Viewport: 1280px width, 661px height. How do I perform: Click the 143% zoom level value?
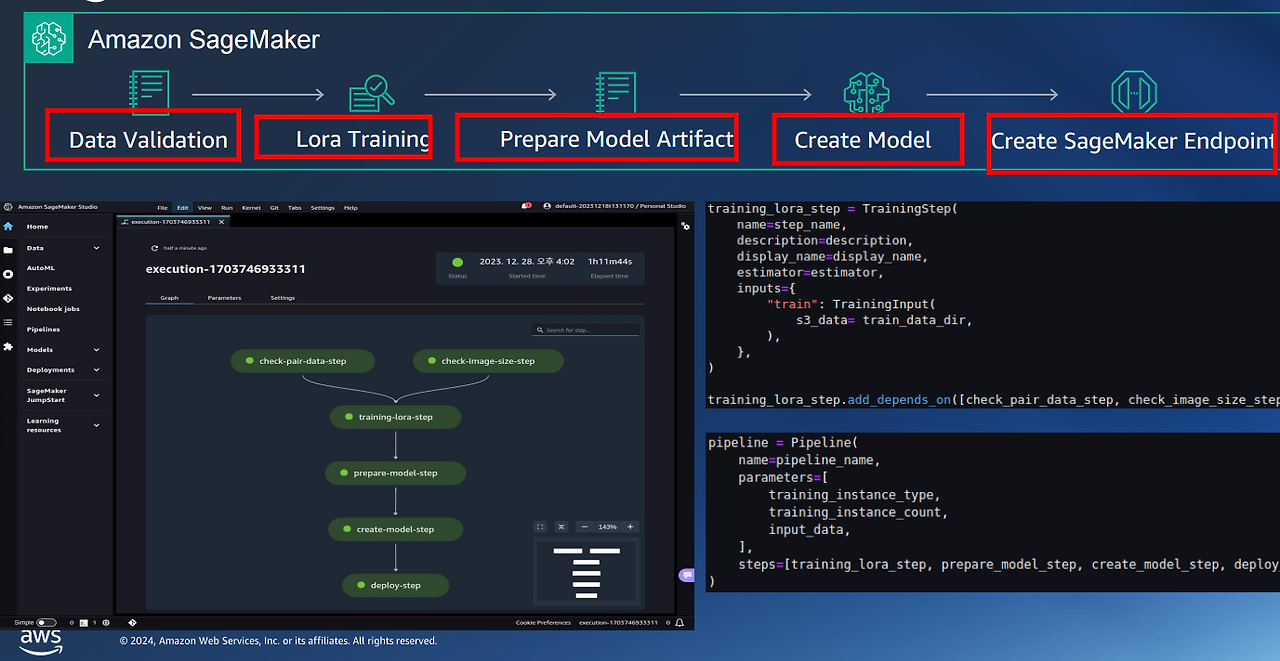(607, 527)
